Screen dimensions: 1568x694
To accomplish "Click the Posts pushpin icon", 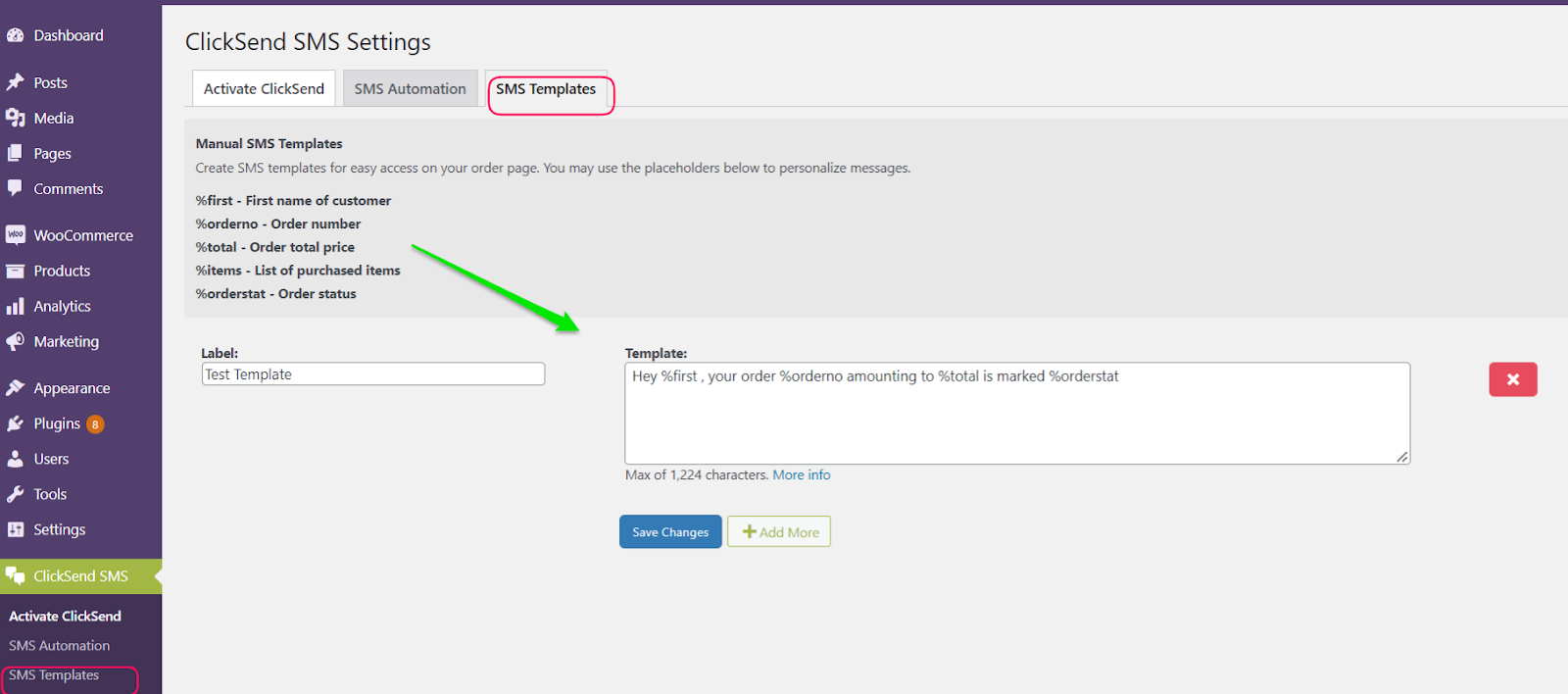I will (x=15, y=82).
